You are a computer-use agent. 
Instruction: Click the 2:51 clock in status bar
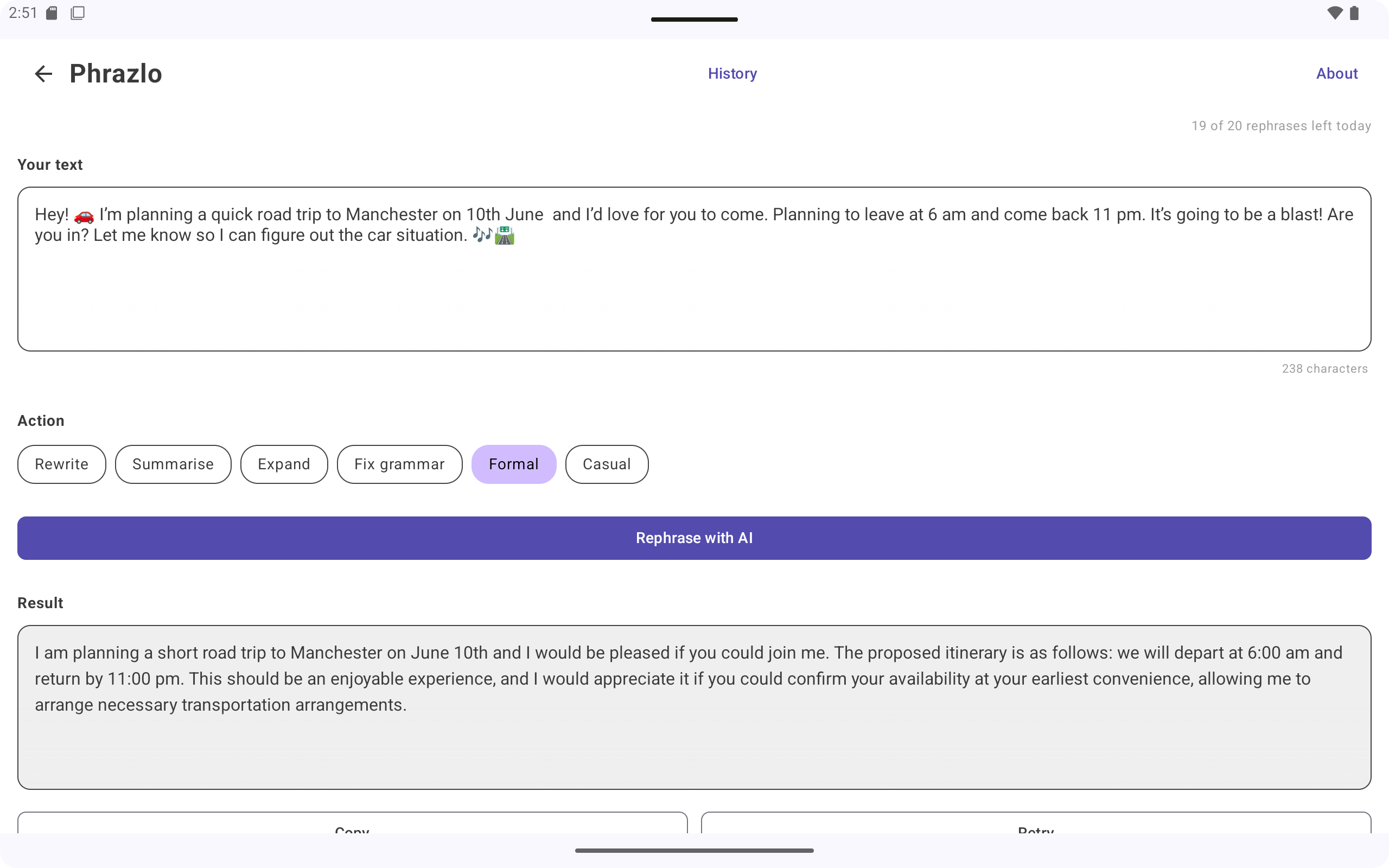23,12
